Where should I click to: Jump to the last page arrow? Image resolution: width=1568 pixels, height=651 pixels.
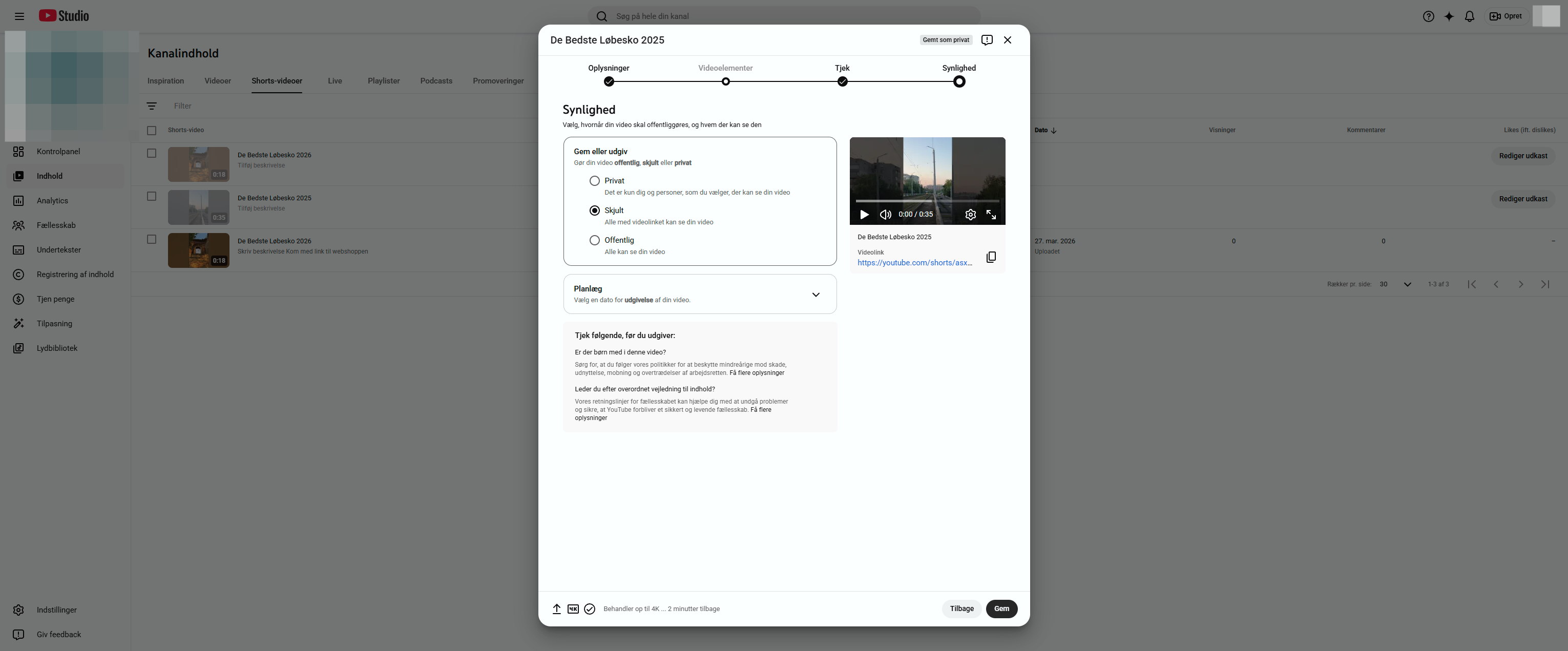click(1545, 284)
